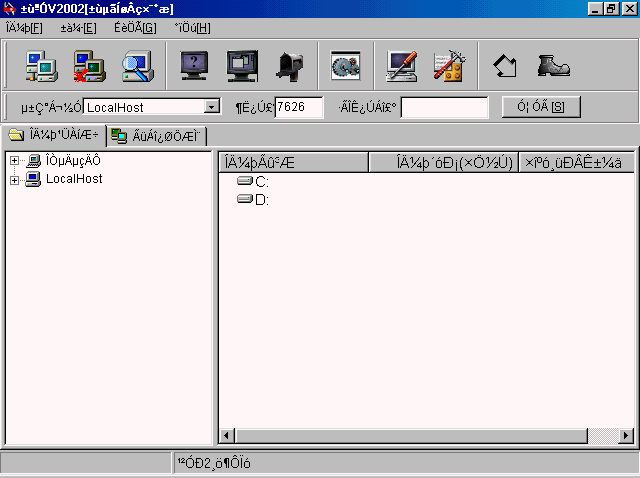The height and width of the screenshot is (478, 640).
Task: Click the search computer magnifier icon
Action: [x=135, y=65]
